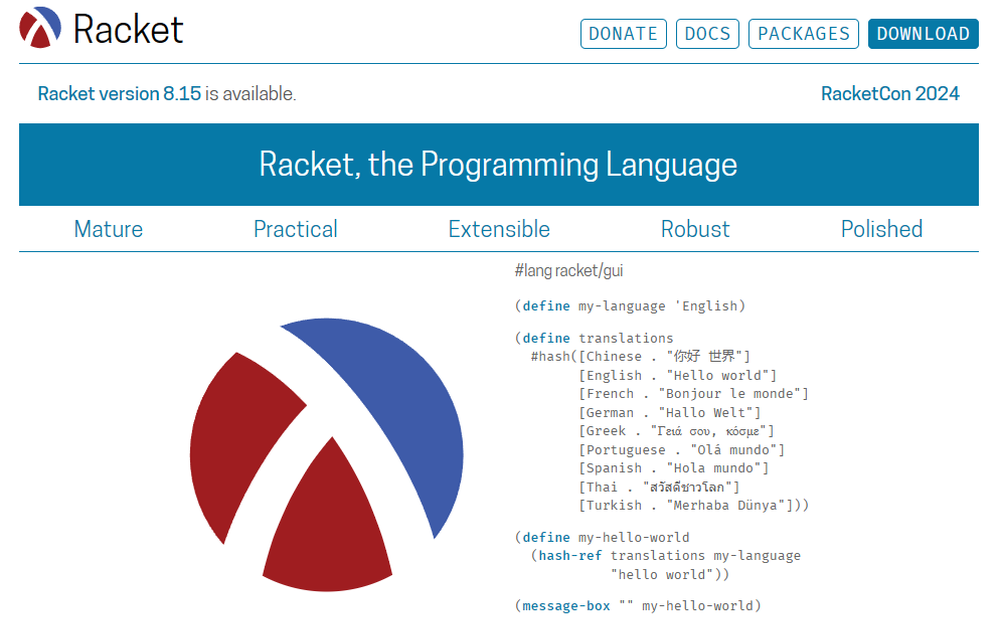Select the Robust tab
Image resolution: width=1000 pixels, height=627 pixels.
695,229
